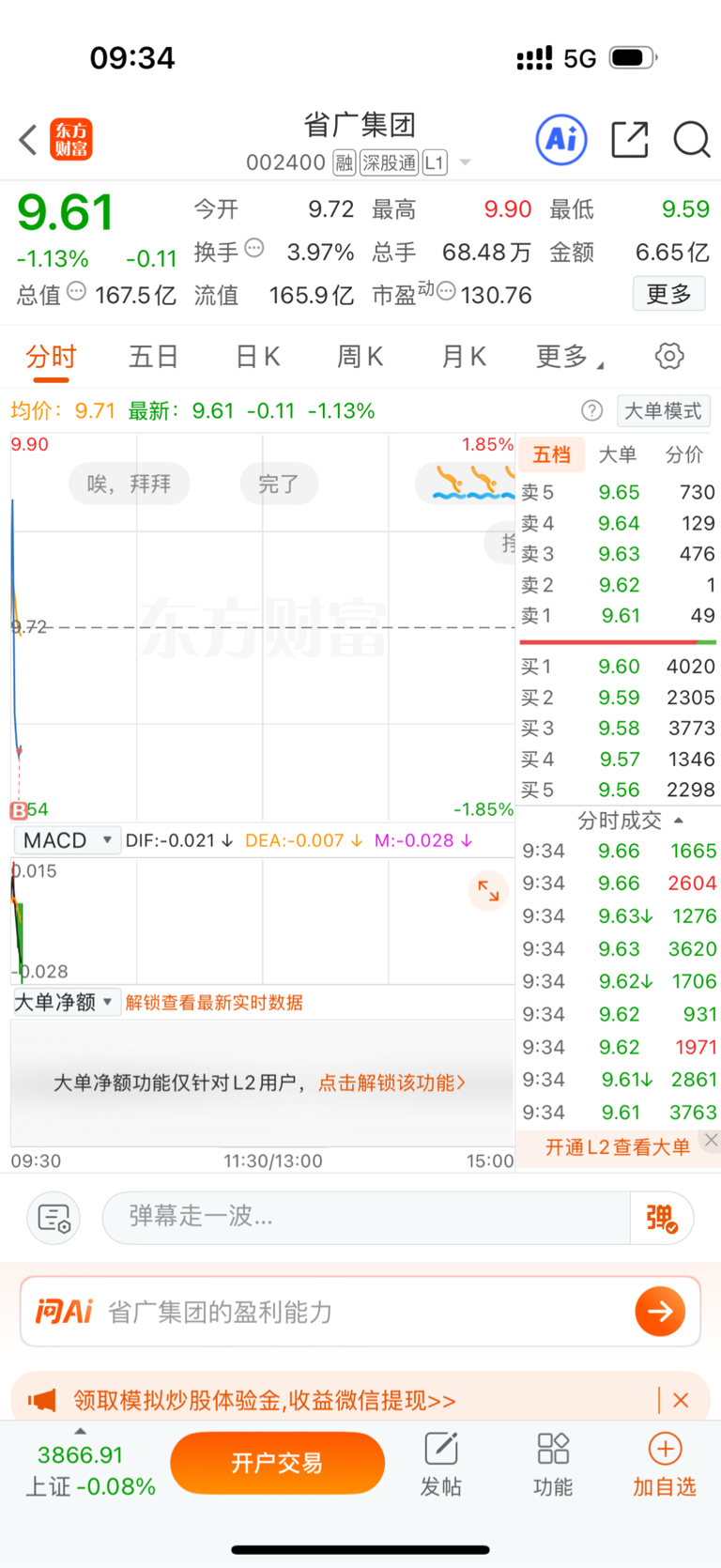Open the 功能 functions menu
This screenshot has height=1568, width=721.
pos(553,1464)
